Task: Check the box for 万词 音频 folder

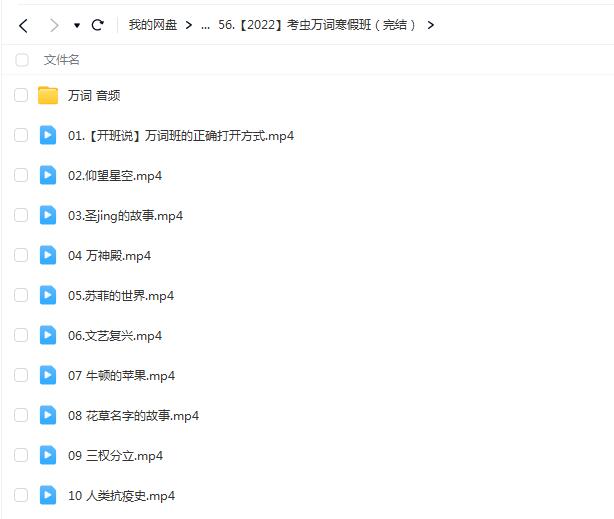Action: pos(21,96)
